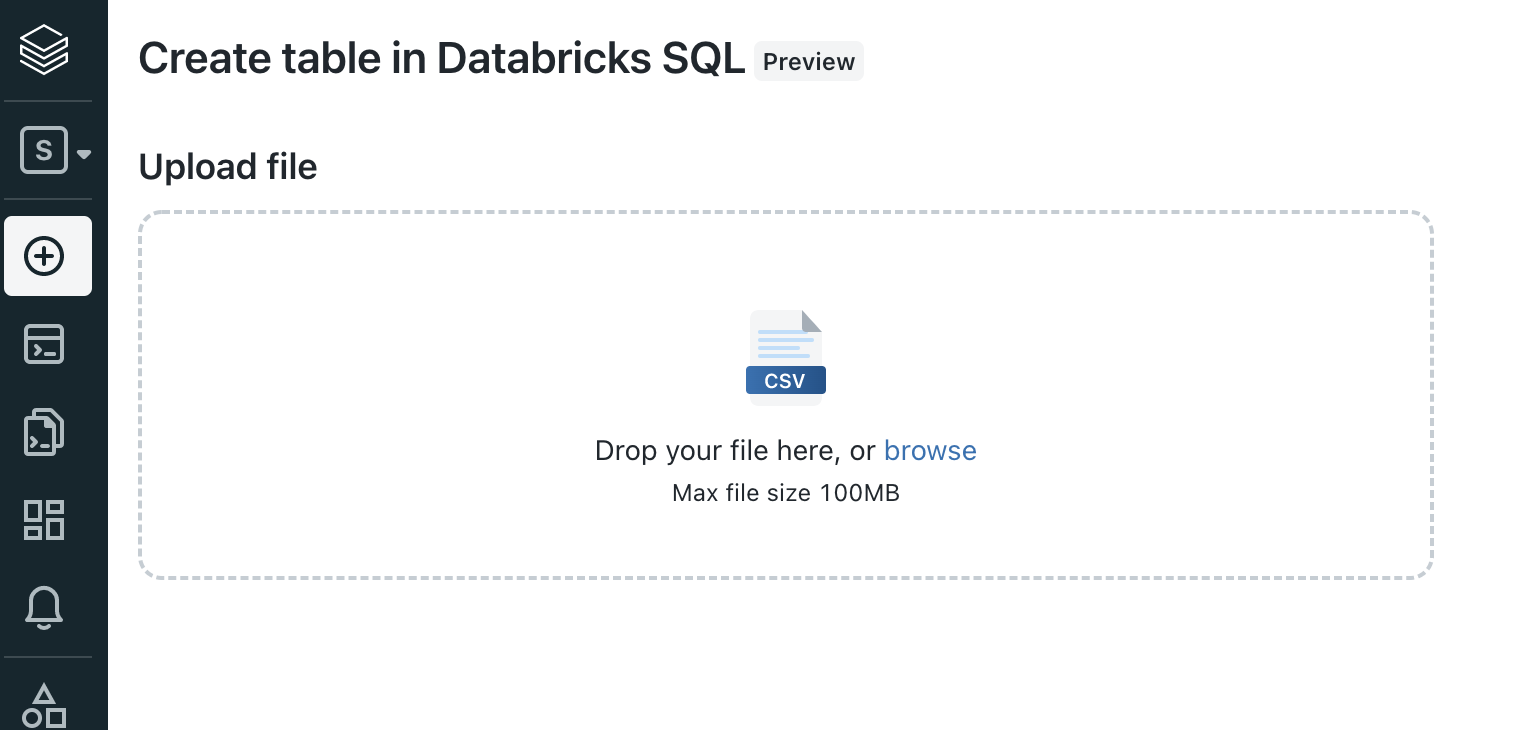Click the Upload file section heading
This screenshot has height=730, width=1534.
227,167
